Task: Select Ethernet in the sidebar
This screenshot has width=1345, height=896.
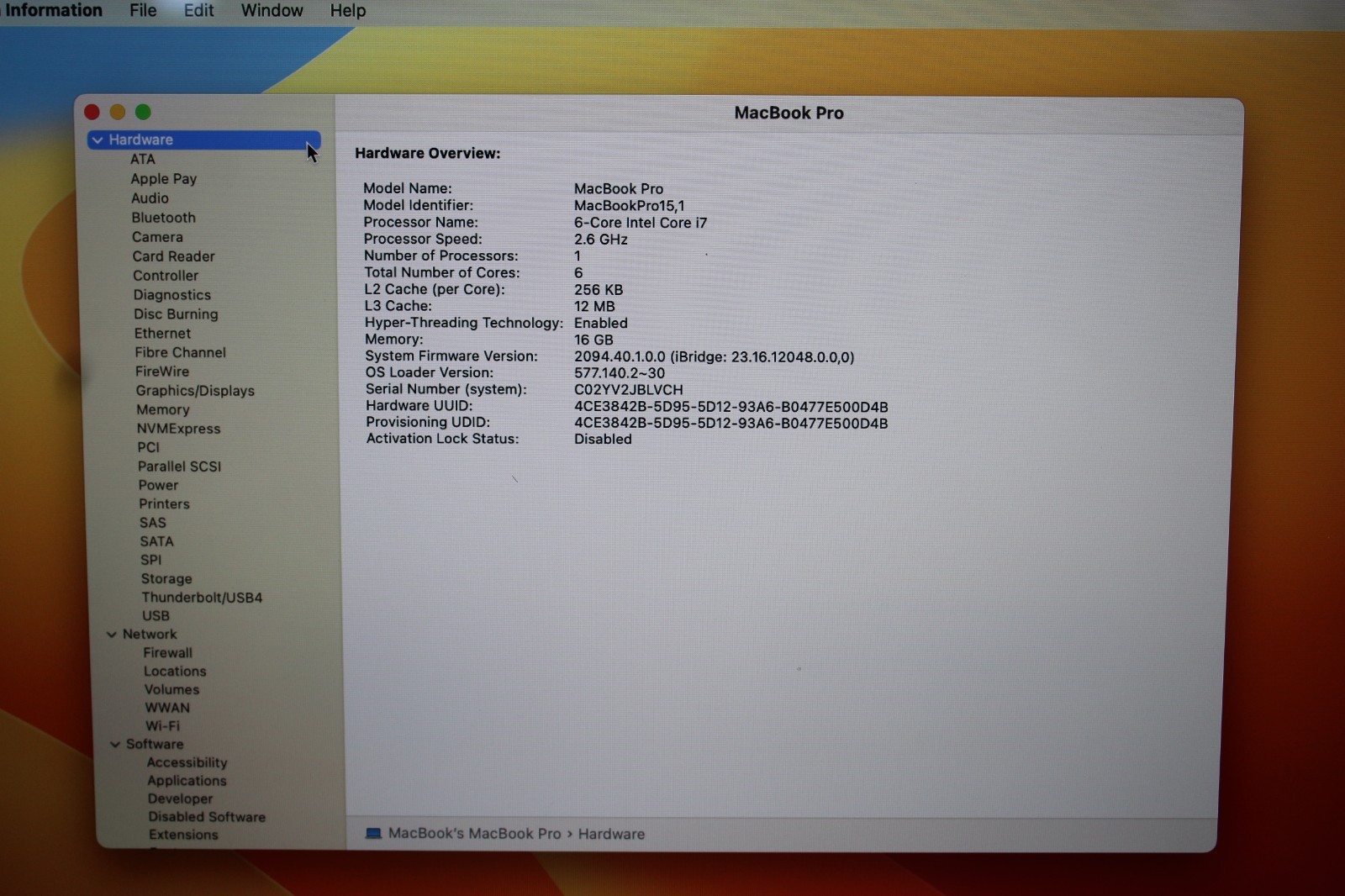Action: 162,334
